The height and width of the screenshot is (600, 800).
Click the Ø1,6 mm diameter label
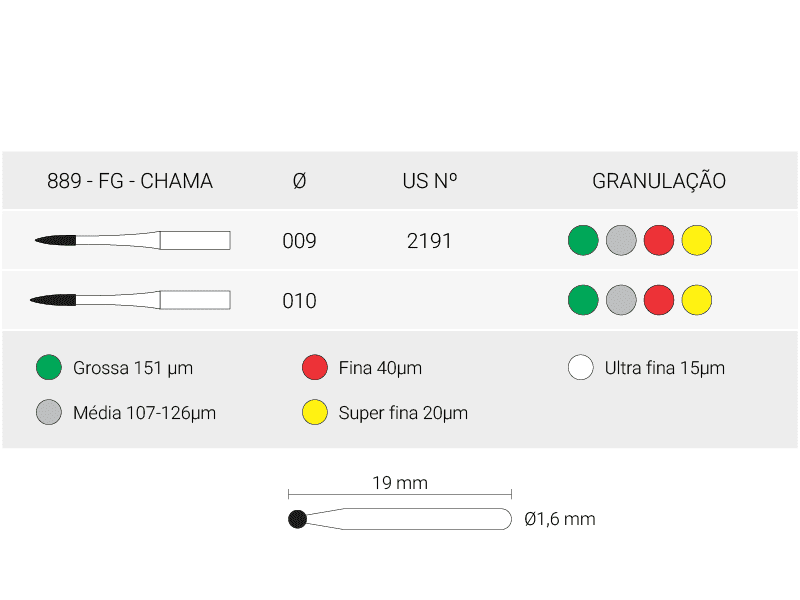click(x=560, y=519)
